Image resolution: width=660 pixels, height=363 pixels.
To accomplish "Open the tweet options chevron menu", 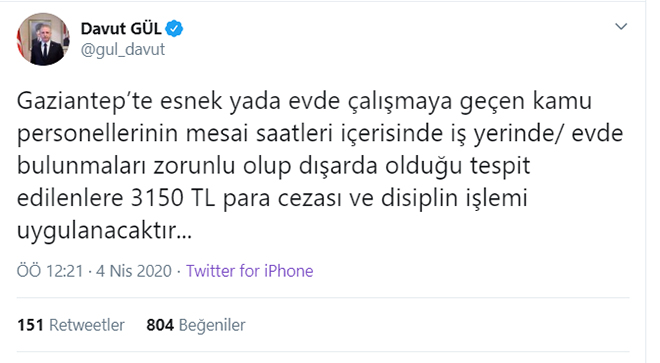I will tap(621, 27).
